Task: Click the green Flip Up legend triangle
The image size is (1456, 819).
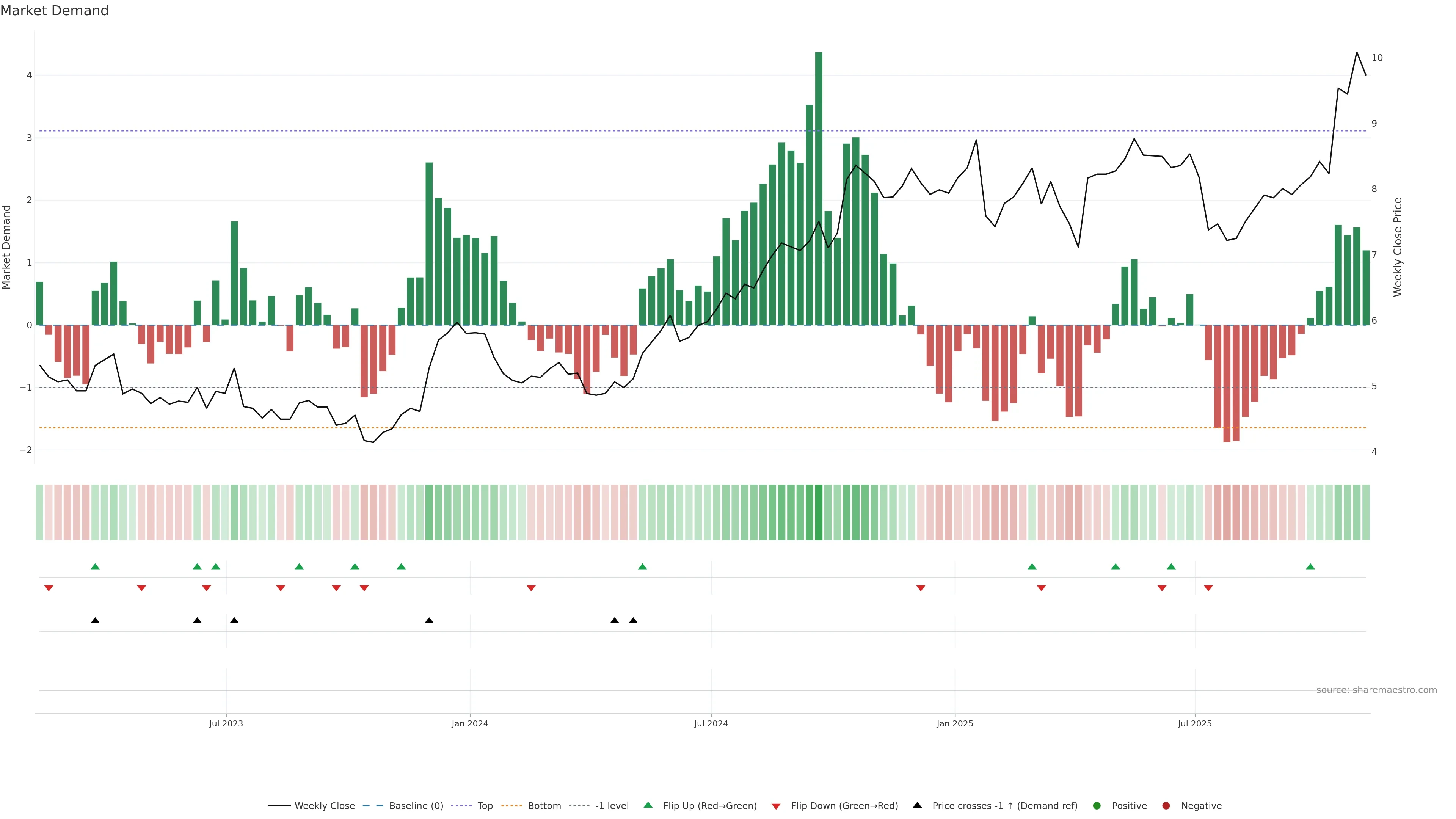Action: tap(648, 805)
